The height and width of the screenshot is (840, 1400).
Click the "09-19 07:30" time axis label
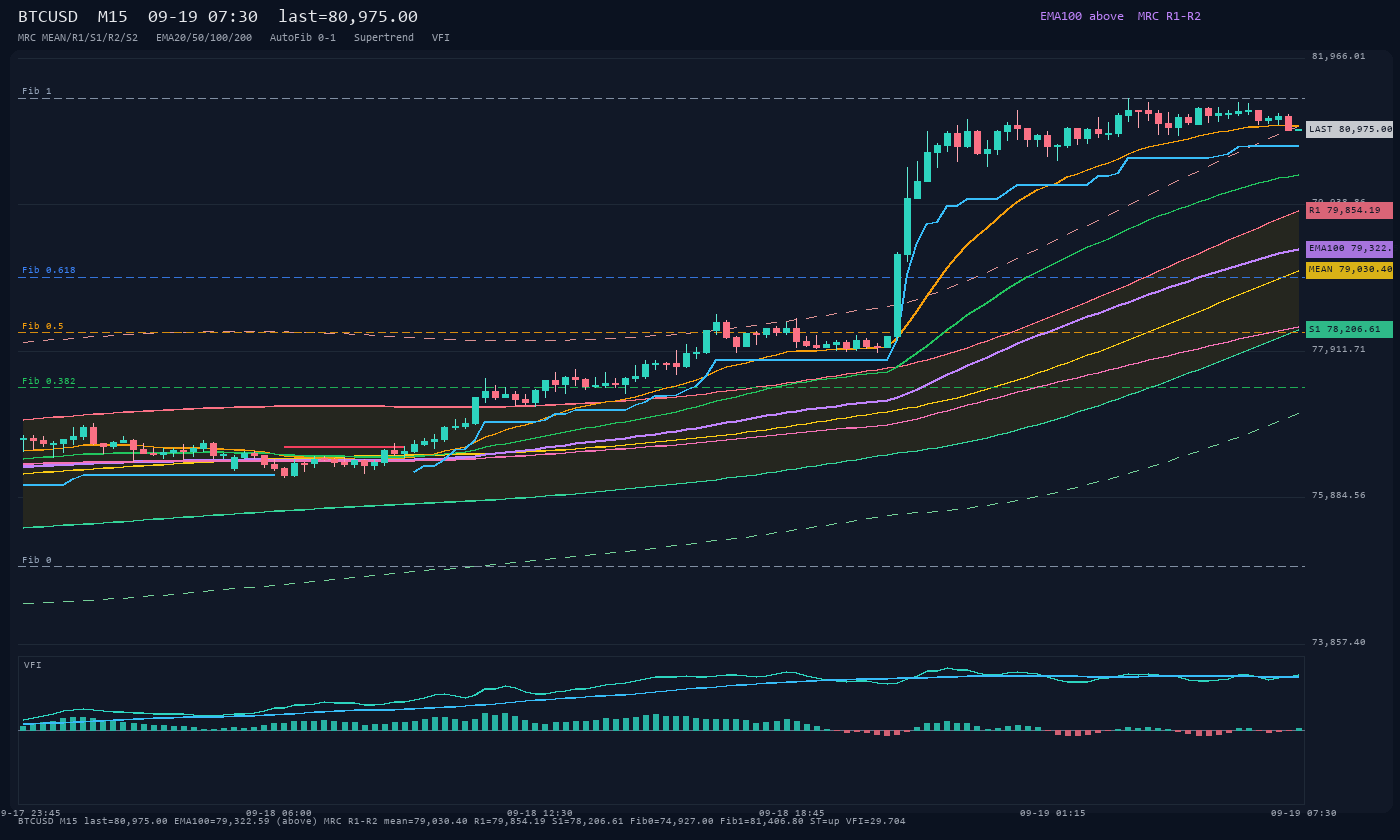pyautogui.click(x=1304, y=813)
